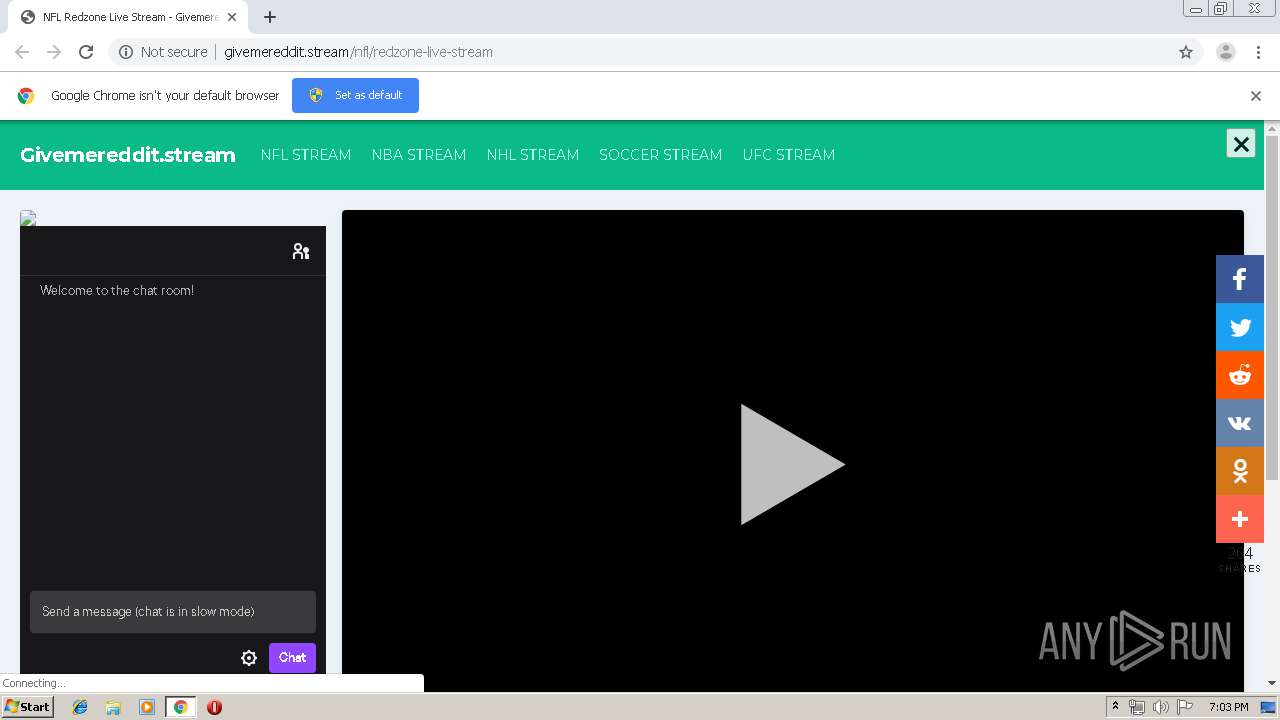The image size is (1280, 720).
Task: Close the NFL Redzone Live Stream tab
Action: [x=232, y=17]
